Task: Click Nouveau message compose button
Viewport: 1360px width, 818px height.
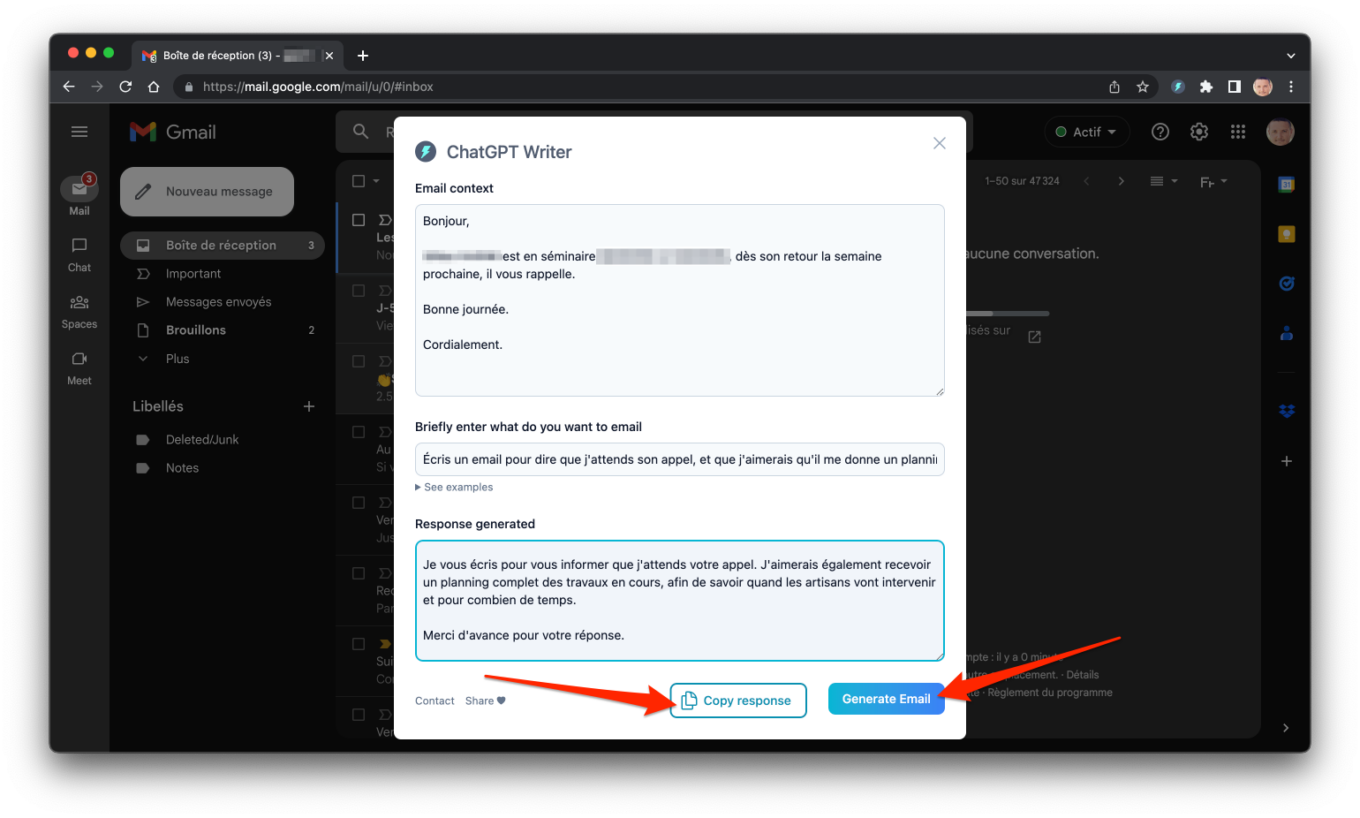Action: pyautogui.click(x=207, y=191)
